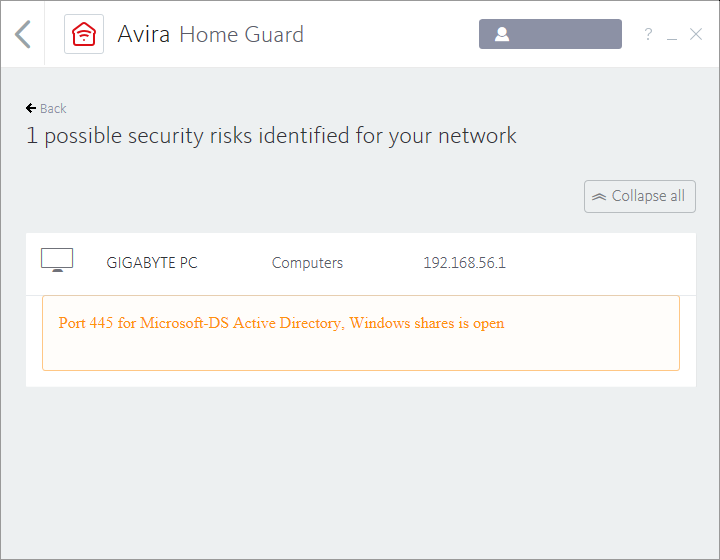This screenshot has height=560, width=720.
Task: Click the security risks identified heading
Action: click(271, 136)
